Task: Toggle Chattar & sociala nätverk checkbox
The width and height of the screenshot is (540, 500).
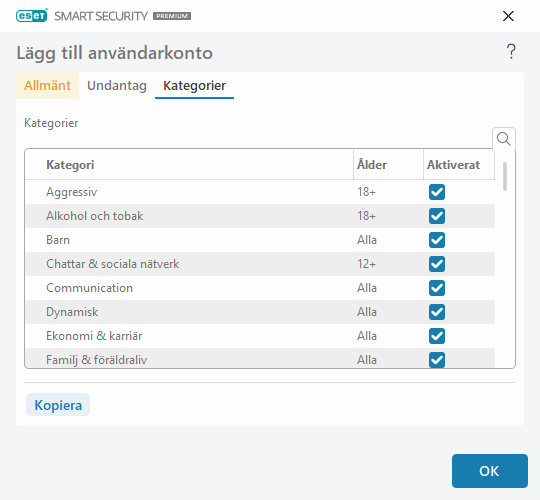Action: point(437,264)
